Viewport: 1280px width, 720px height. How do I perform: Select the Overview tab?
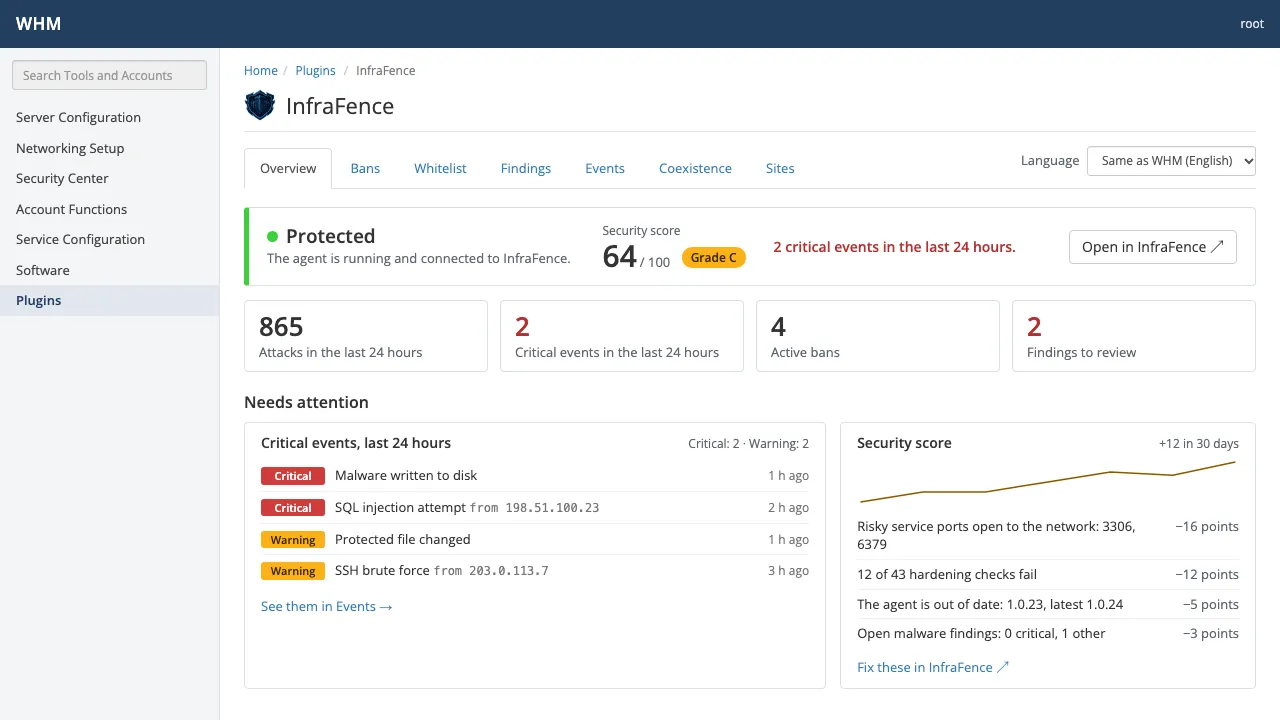(x=288, y=168)
